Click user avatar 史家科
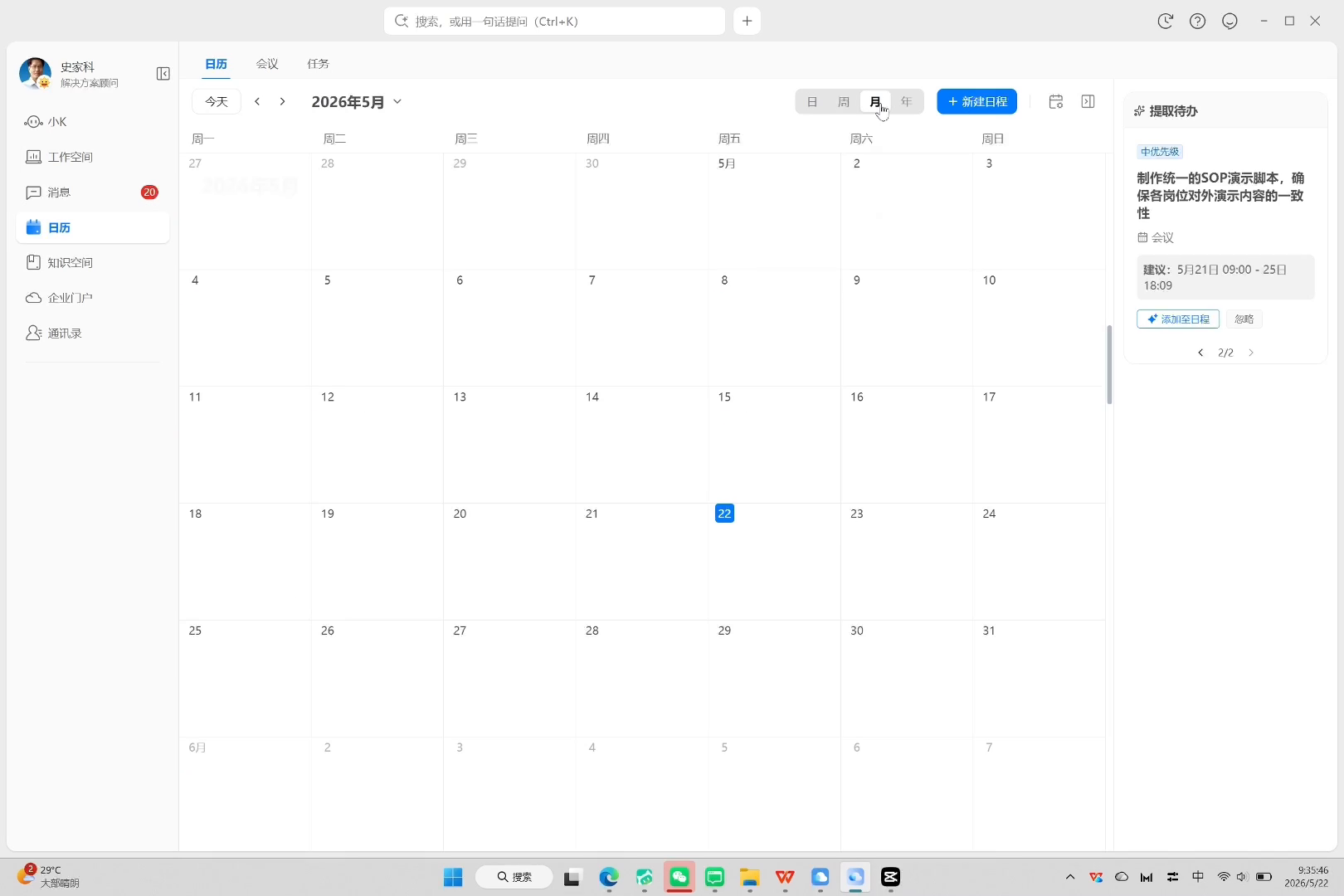 35,74
